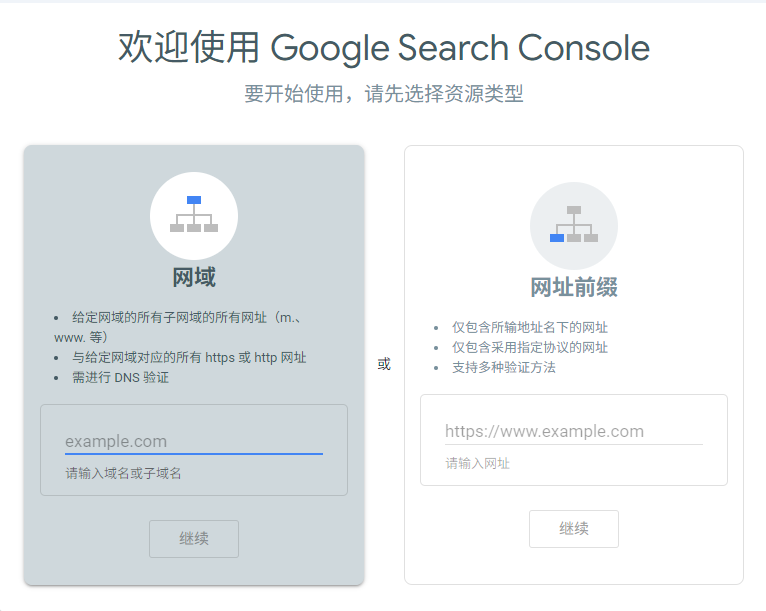766x611 pixels.
Task: Click the 需进行 DNS 验证 bullet item
Action: [120, 377]
